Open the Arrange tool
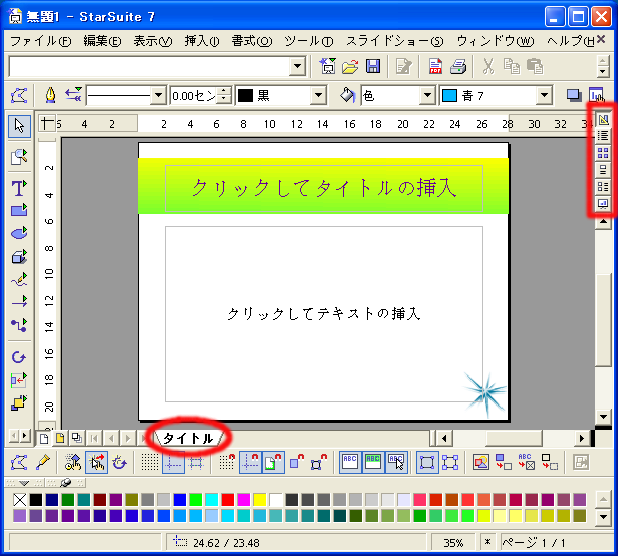 click(19, 403)
